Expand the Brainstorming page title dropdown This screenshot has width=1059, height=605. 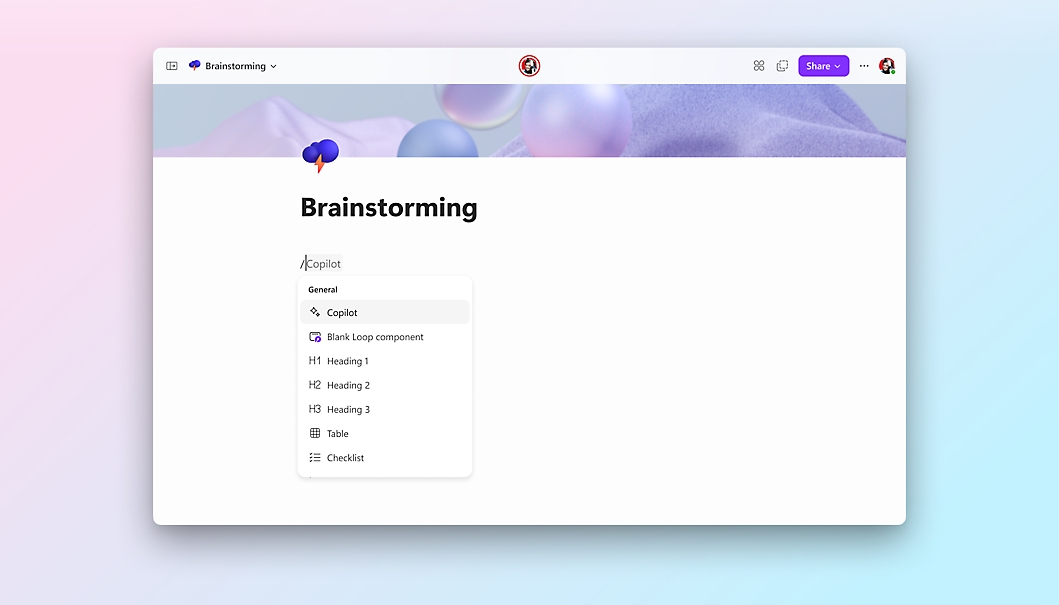point(273,67)
